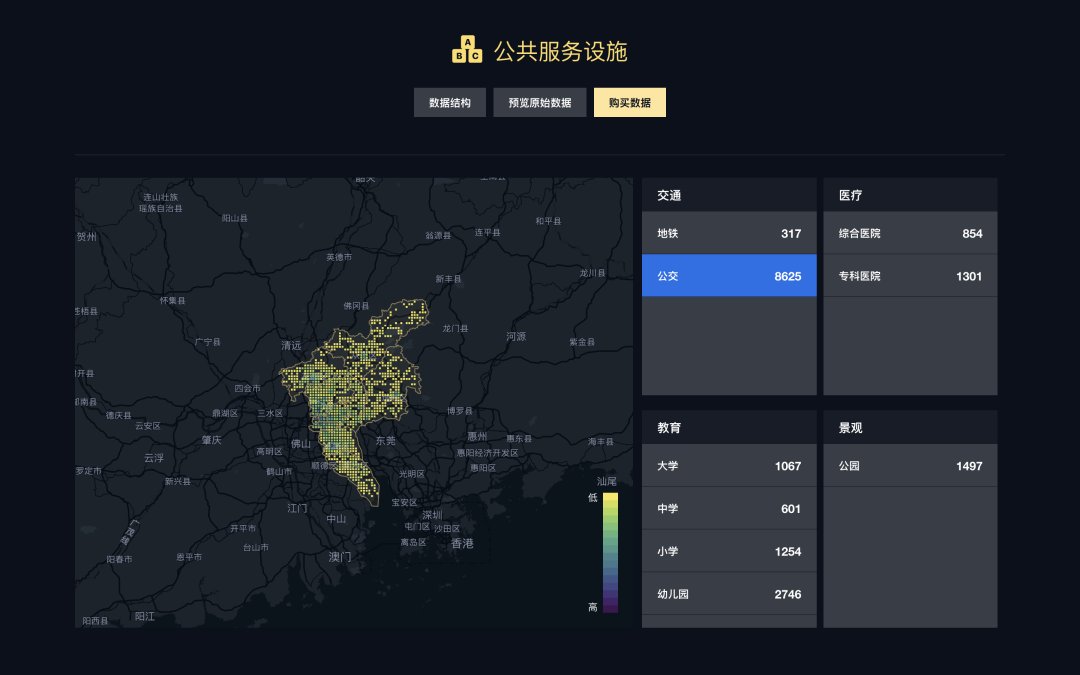Click the 惠阳经济开发区 label on the map
The height and width of the screenshot is (675, 1080).
coord(488,453)
